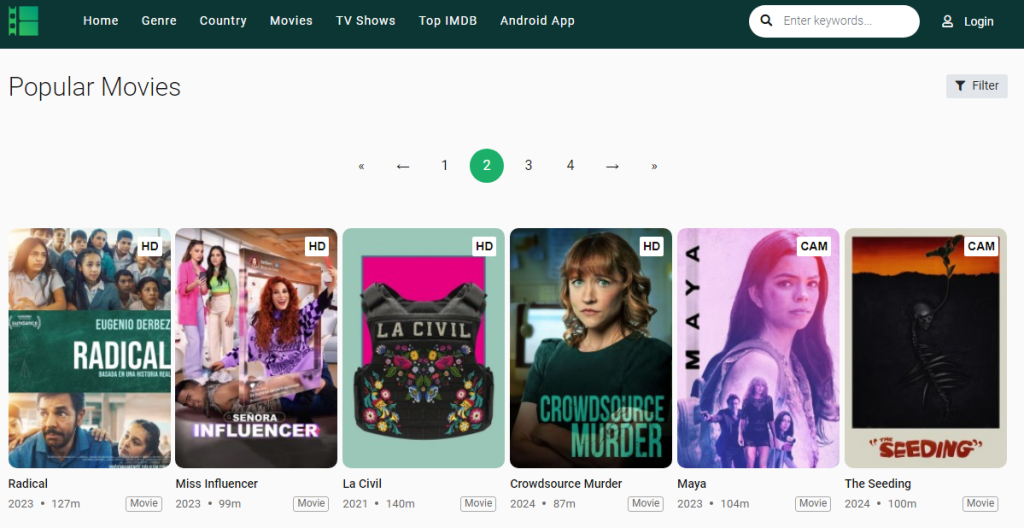
Task: Click HD badge on Radical poster
Action: tap(150, 246)
